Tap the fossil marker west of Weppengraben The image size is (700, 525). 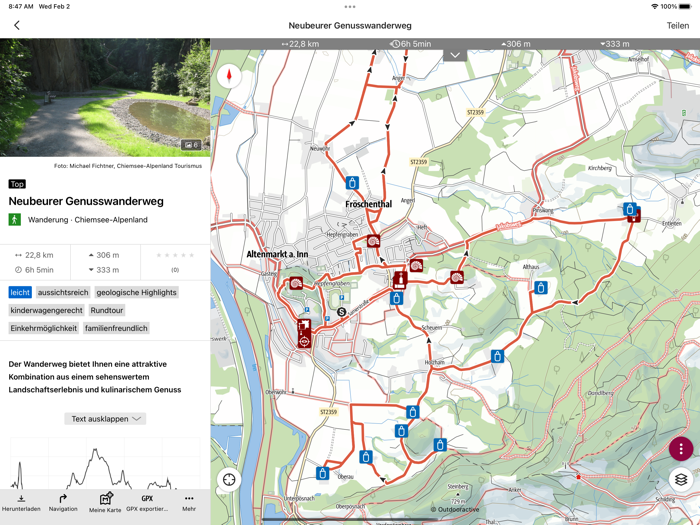pos(296,283)
